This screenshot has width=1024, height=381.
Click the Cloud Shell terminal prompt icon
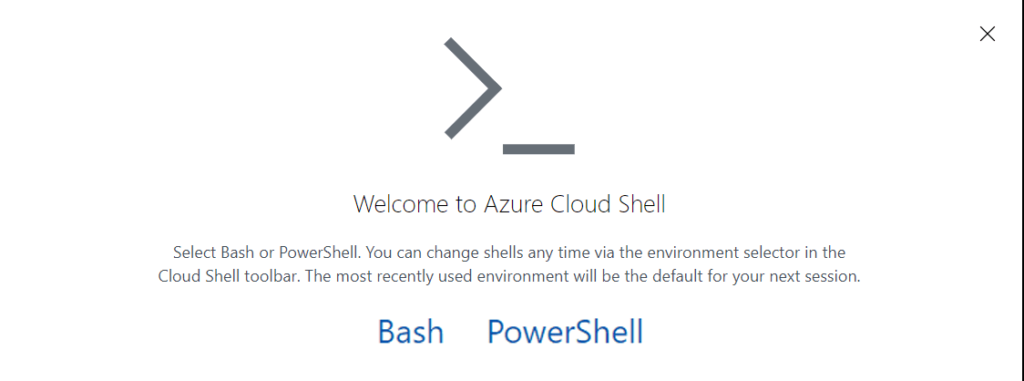tap(509, 96)
